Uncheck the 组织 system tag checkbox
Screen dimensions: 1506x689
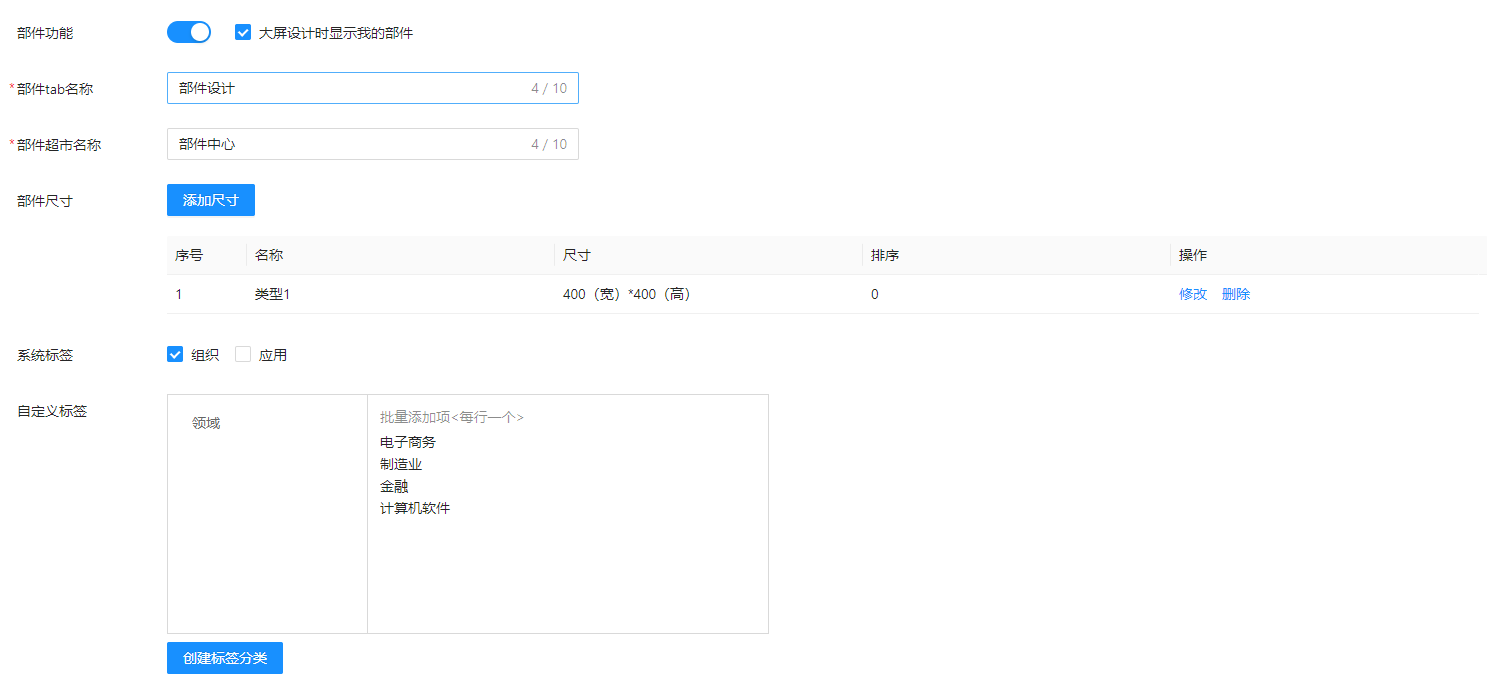point(175,354)
